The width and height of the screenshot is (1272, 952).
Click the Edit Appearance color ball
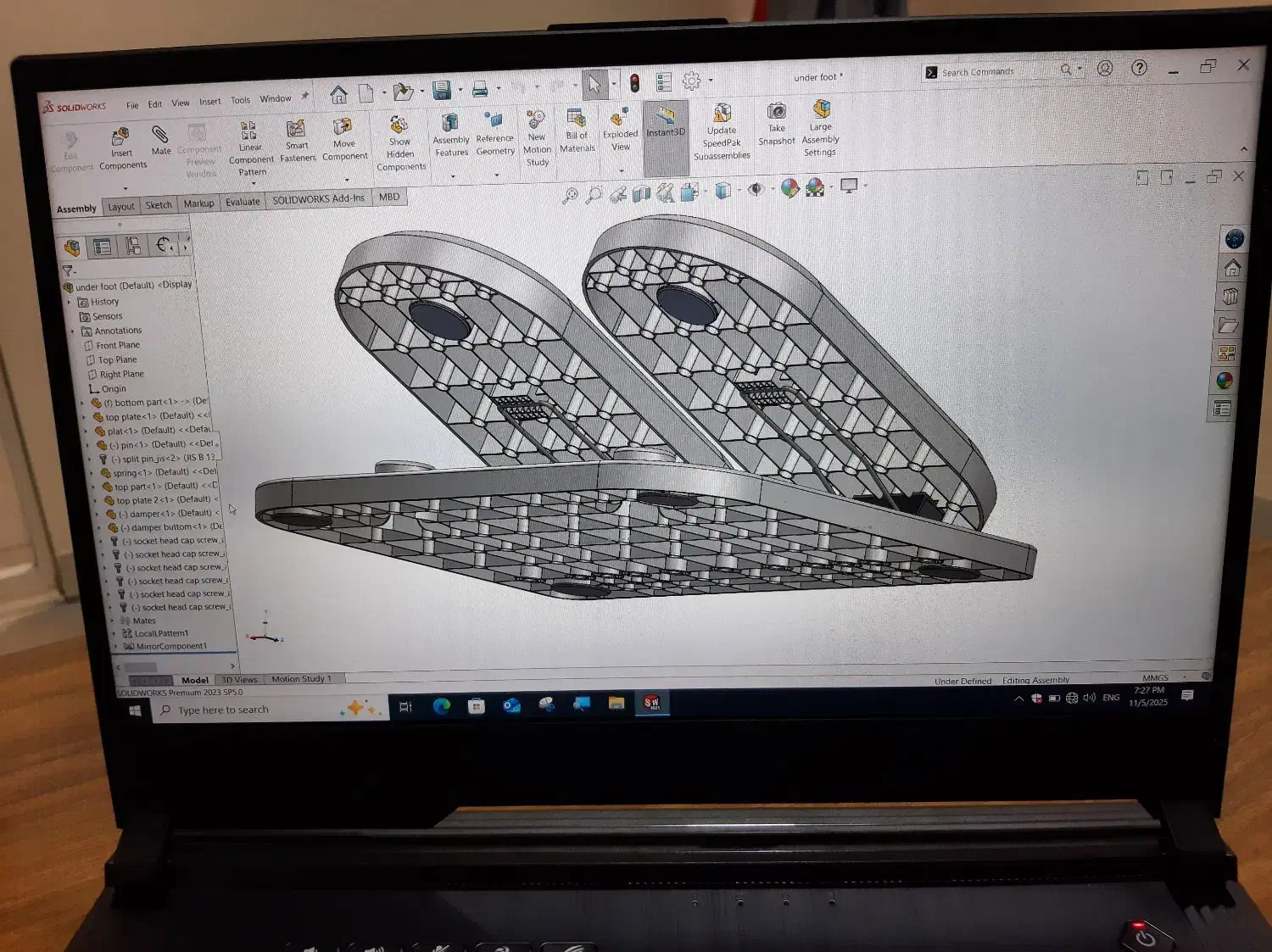click(789, 188)
